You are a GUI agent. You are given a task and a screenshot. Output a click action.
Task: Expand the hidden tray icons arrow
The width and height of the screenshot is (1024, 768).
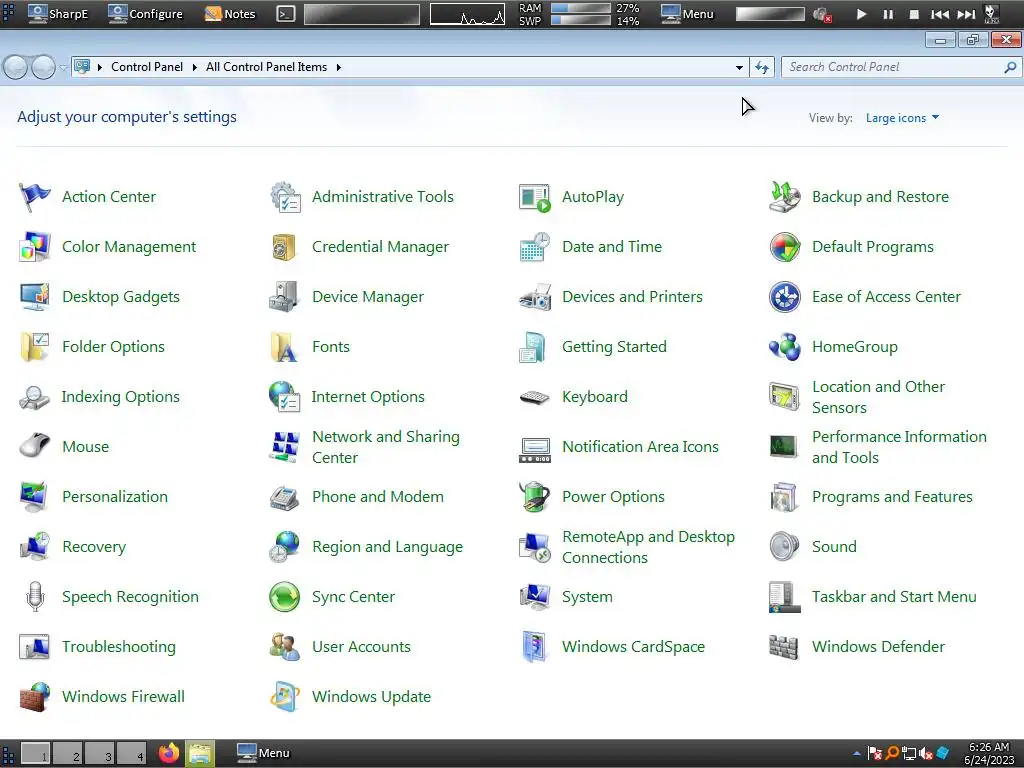(x=856, y=754)
